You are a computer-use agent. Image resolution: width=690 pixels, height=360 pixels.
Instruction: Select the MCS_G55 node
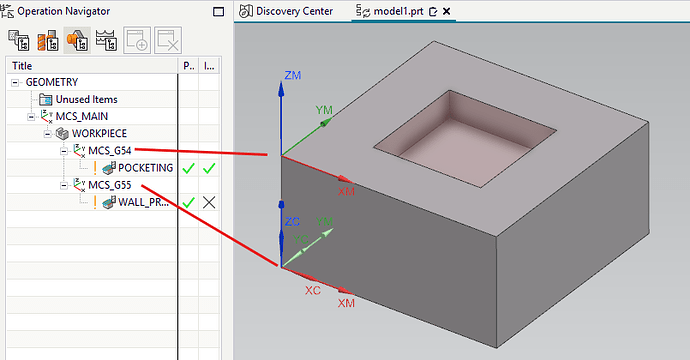click(x=110, y=185)
